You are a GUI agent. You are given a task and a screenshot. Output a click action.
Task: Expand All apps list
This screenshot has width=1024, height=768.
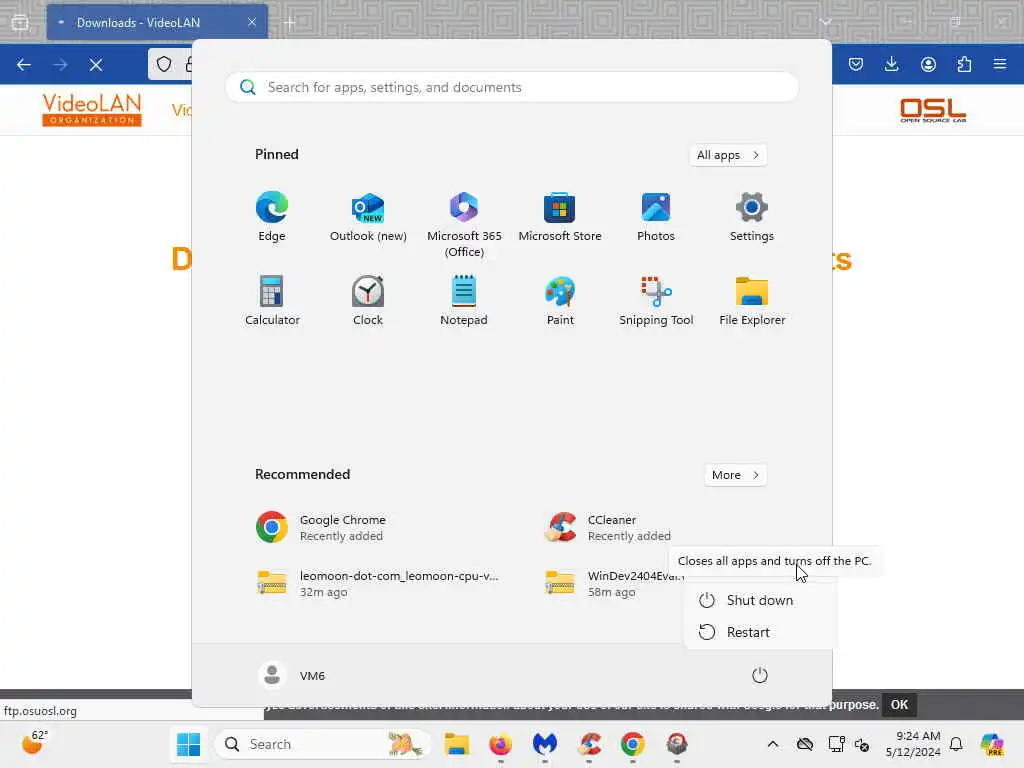click(728, 155)
